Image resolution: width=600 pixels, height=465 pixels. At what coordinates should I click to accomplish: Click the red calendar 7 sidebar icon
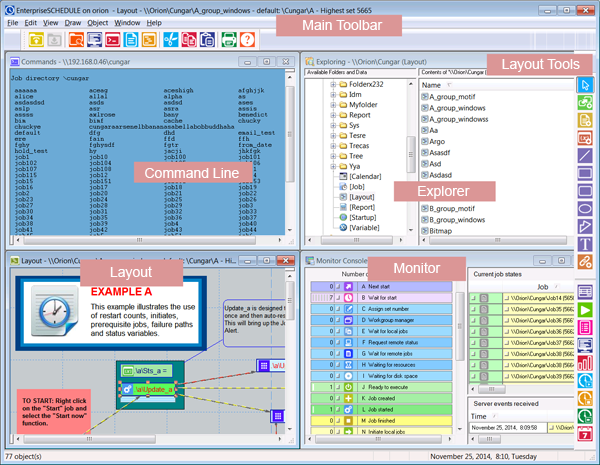[585, 434]
